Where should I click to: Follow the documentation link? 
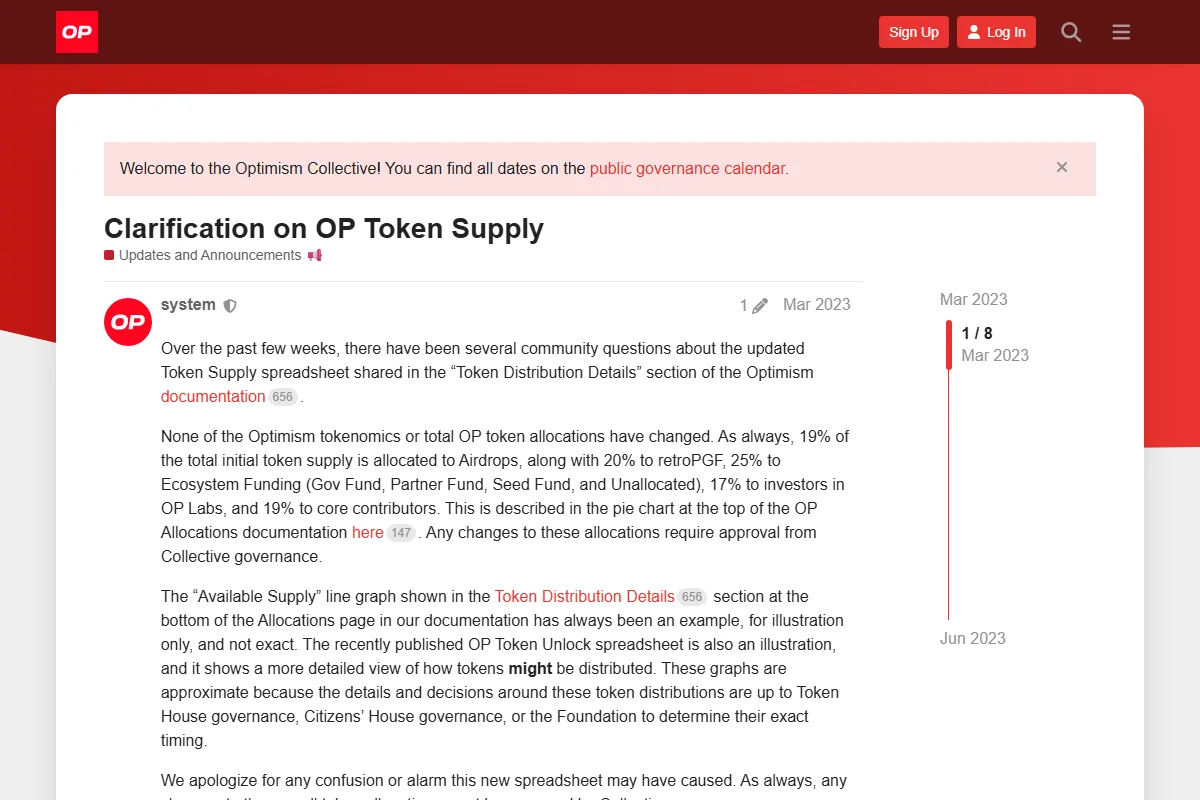(x=213, y=396)
